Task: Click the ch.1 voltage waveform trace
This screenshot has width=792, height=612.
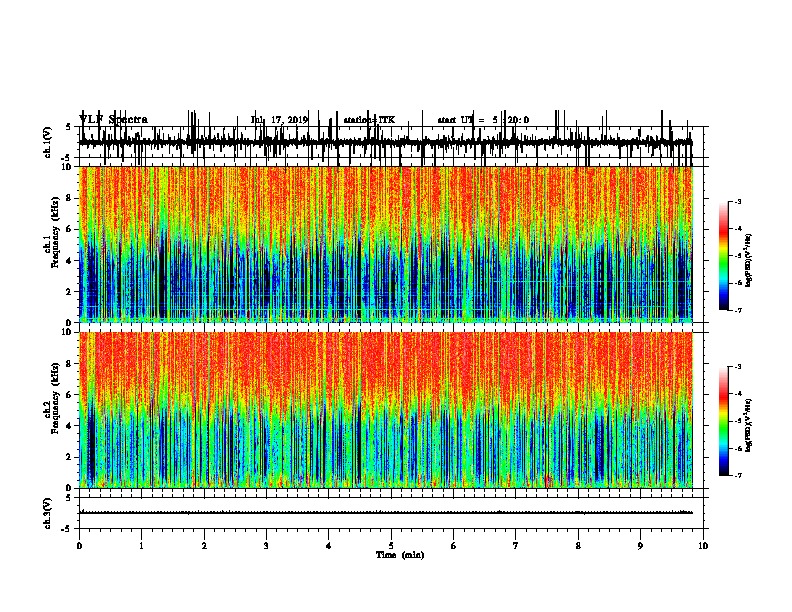Action: [x=385, y=142]
